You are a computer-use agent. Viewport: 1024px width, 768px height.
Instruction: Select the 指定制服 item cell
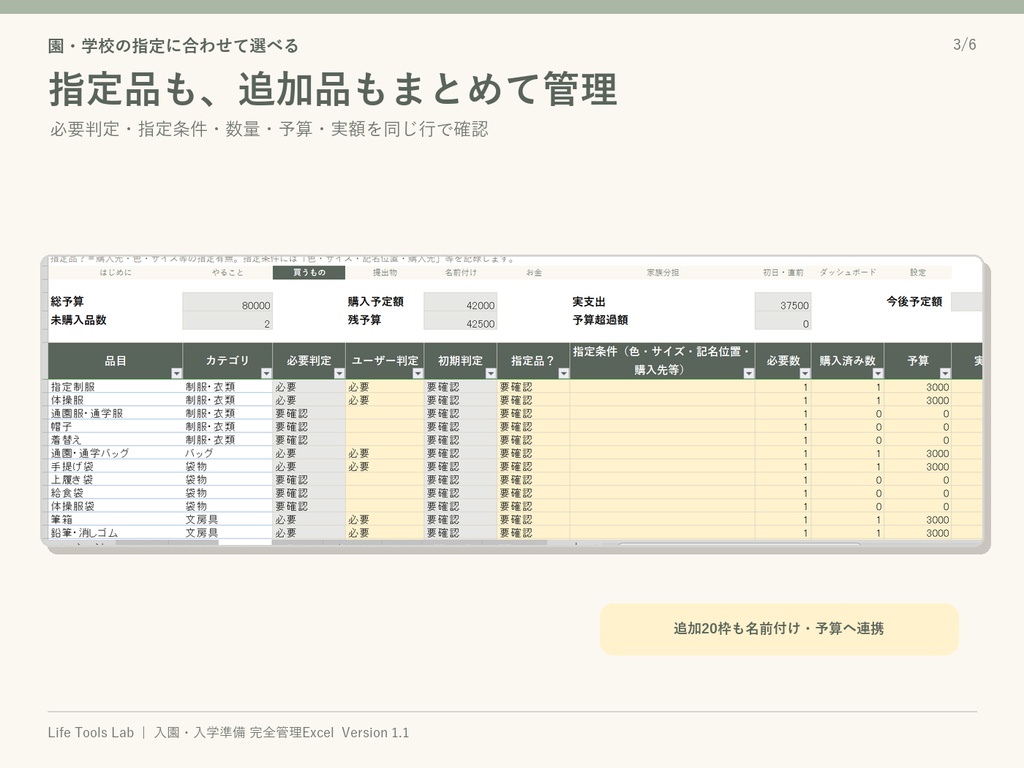pyautogui.click(x=116, y=387)
